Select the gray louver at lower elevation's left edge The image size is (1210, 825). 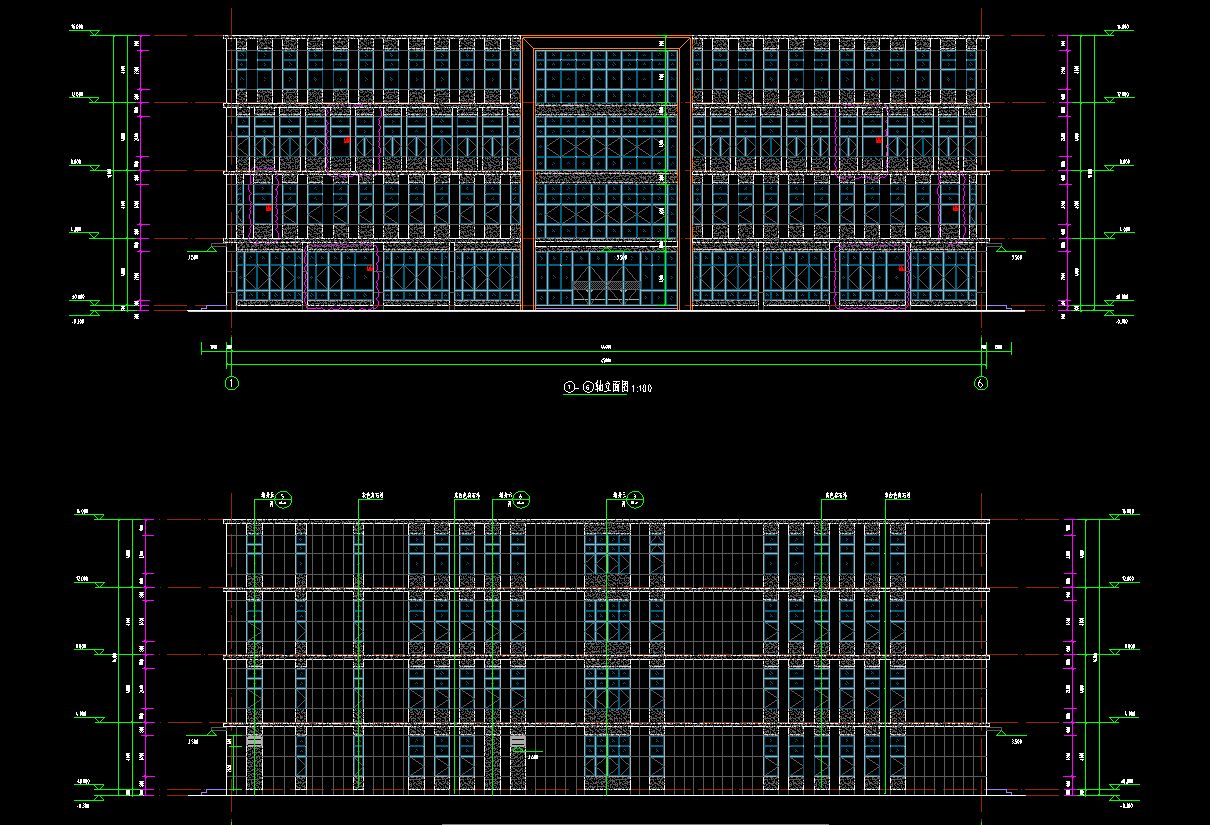tap(255, 741)
